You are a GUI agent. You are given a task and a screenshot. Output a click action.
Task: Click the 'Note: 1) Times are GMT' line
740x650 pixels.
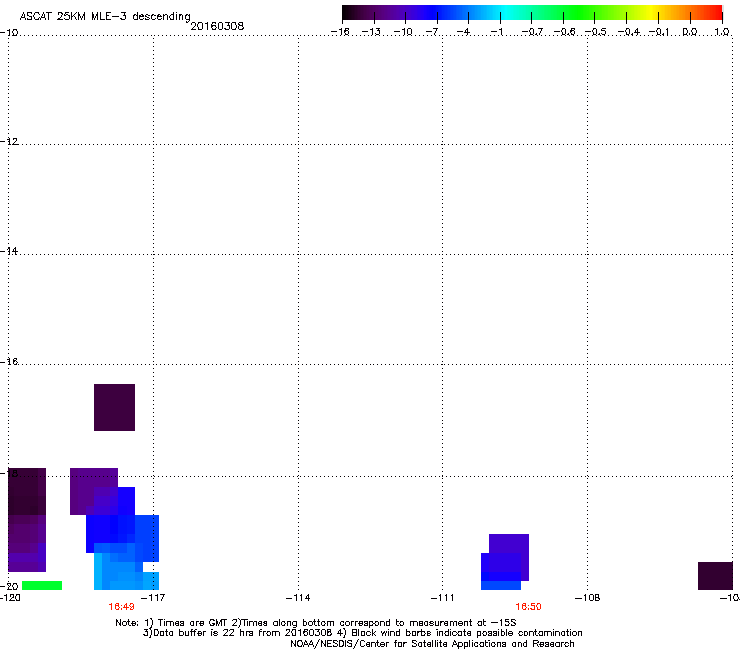(316, 623)
